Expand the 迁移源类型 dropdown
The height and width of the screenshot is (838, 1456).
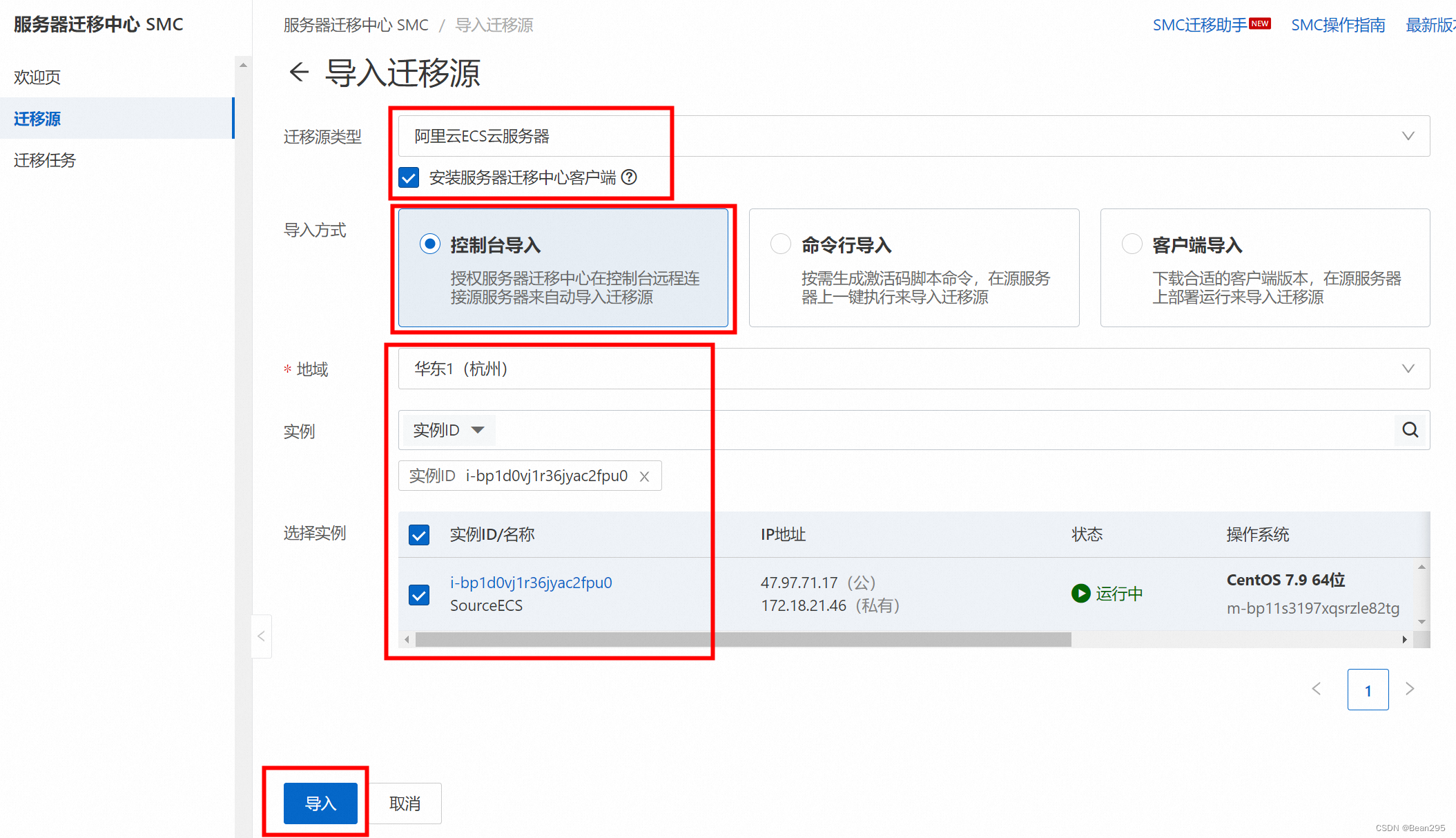(x=1408, y=136)
